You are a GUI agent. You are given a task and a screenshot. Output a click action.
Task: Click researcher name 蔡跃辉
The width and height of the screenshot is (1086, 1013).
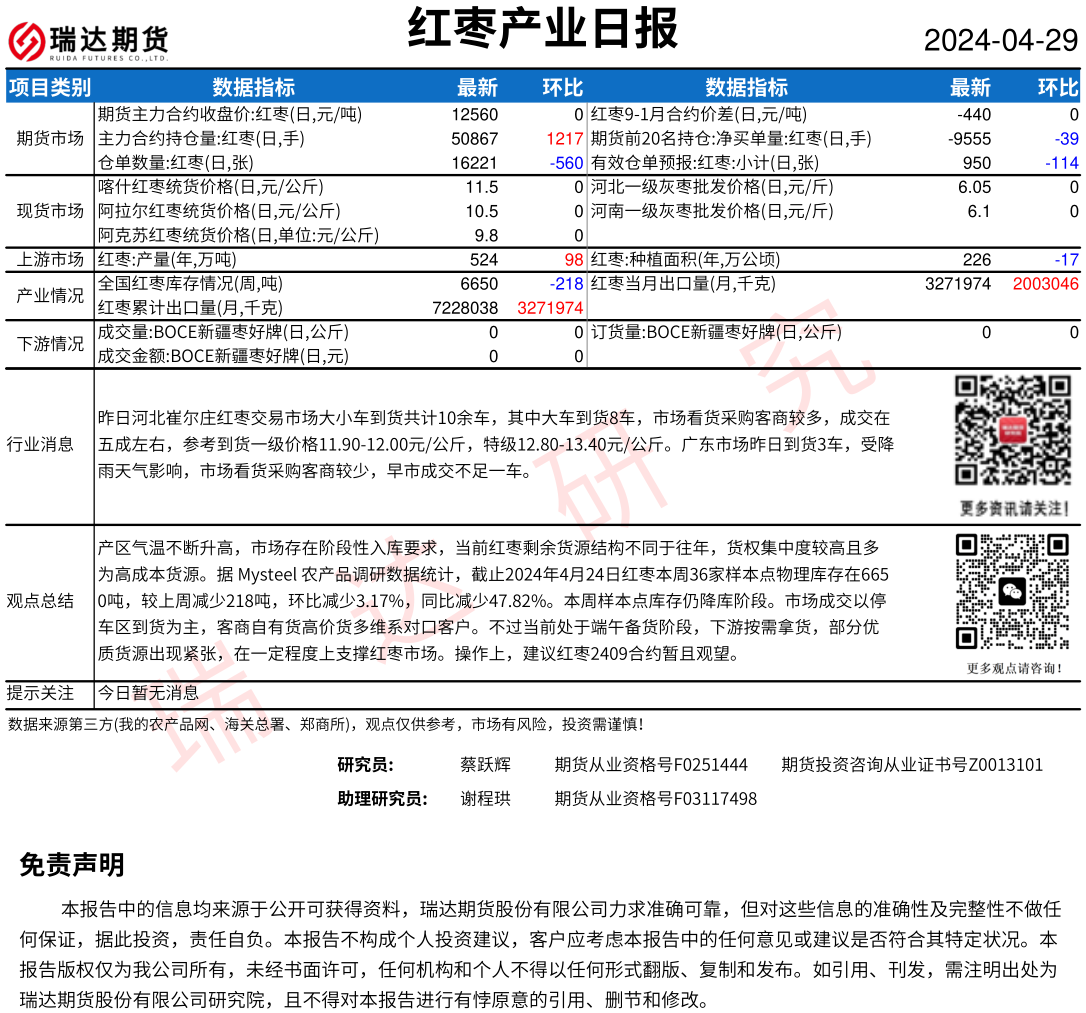pos(485,765)
